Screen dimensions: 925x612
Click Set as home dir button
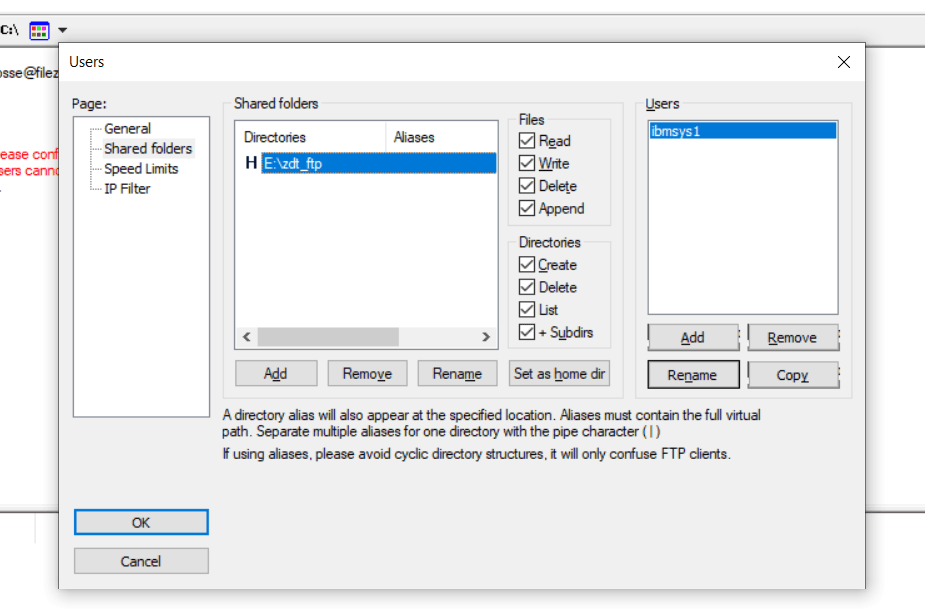(x=559, y=374)
